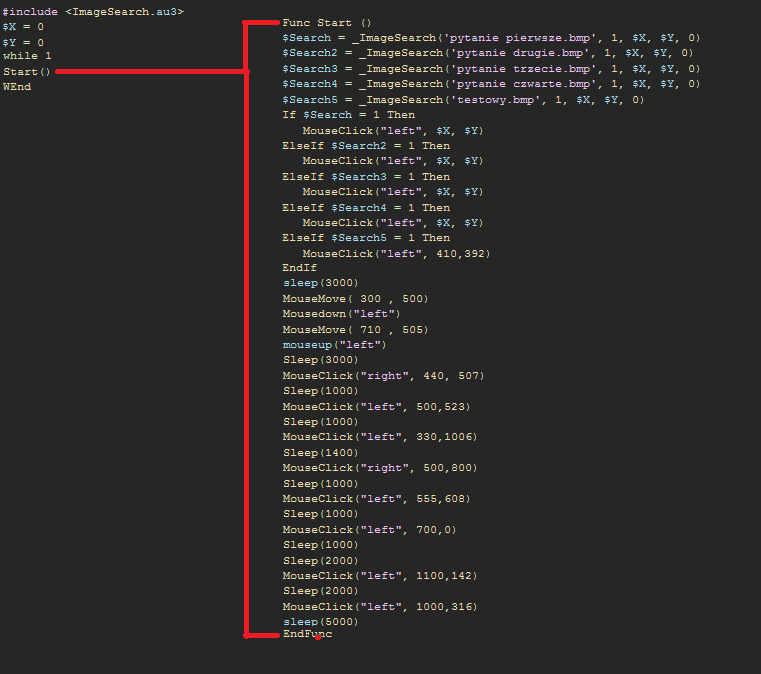Click the 'pytanie pierwsze.bmp' search line
761x674 pixels.
tap(491, 38)
